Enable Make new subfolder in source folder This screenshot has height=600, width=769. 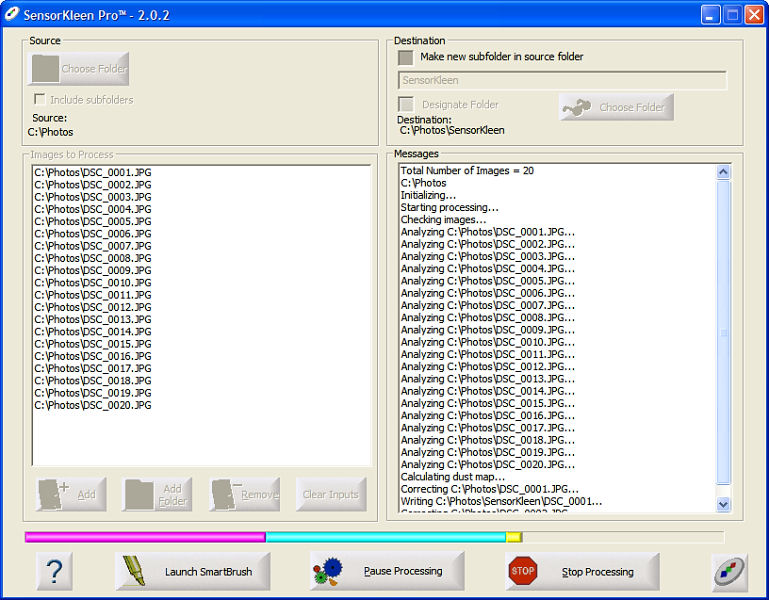[x=406, y=57]
